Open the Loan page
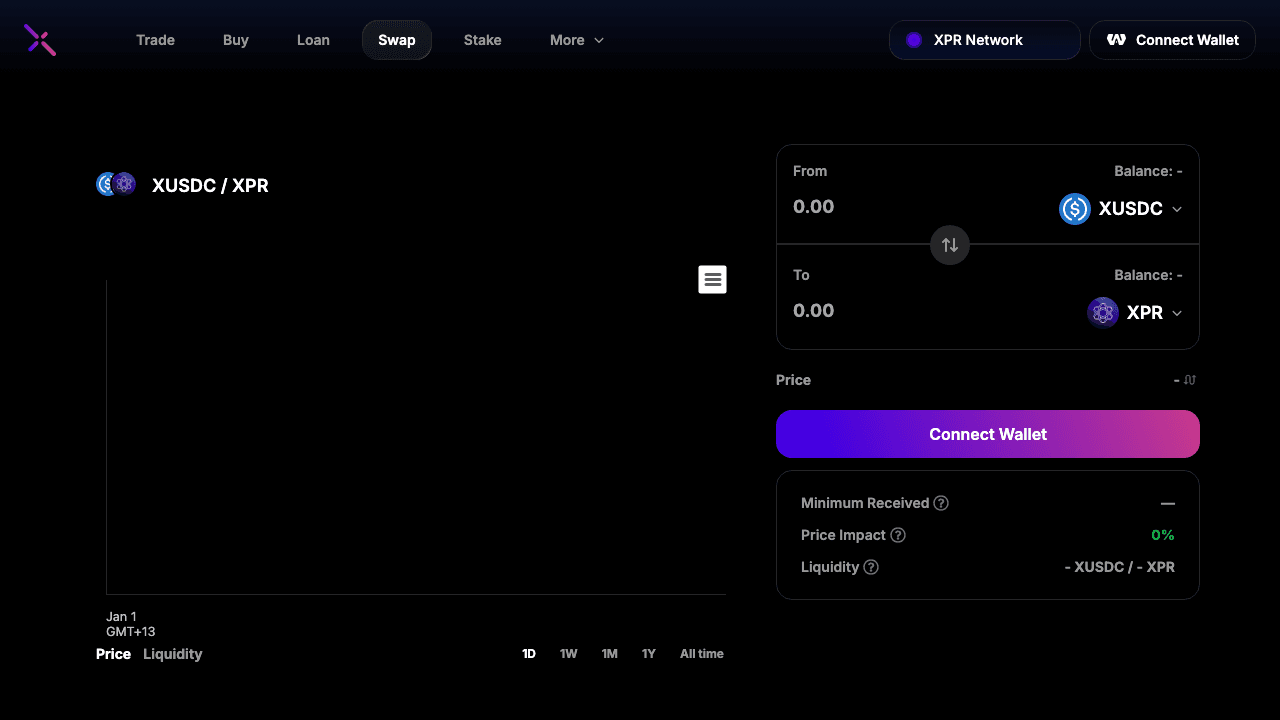Viewport: 1280px width, 720px height. [x=313, y=40]
